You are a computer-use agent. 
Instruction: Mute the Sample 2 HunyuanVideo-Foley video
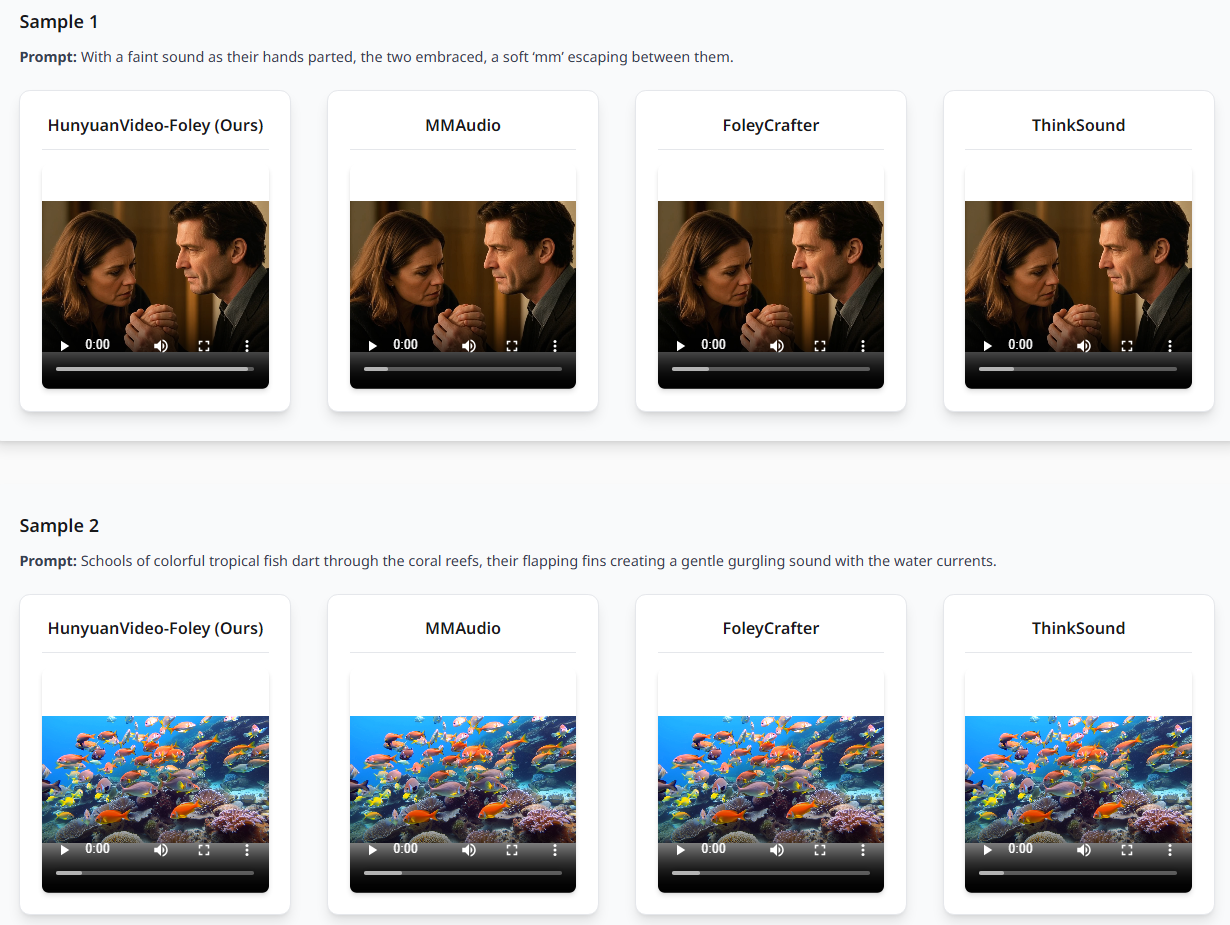click(160, 849)
